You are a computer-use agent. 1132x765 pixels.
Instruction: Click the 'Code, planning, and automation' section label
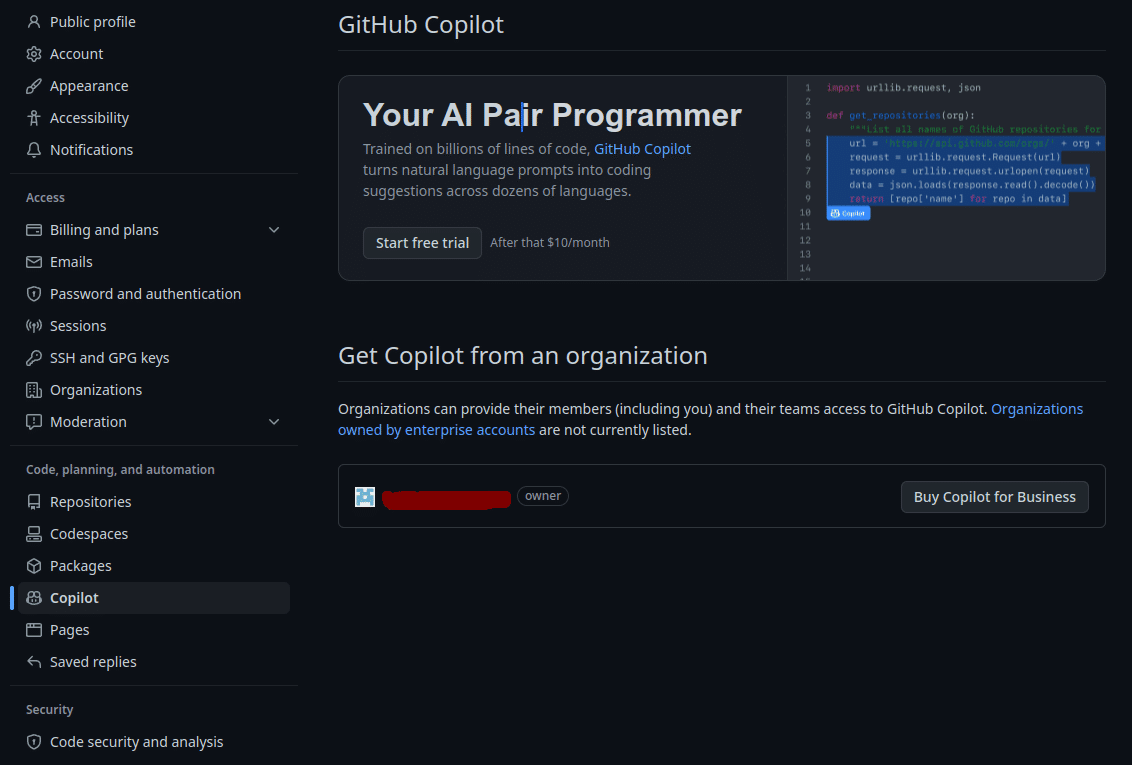(x=120, y=470)
